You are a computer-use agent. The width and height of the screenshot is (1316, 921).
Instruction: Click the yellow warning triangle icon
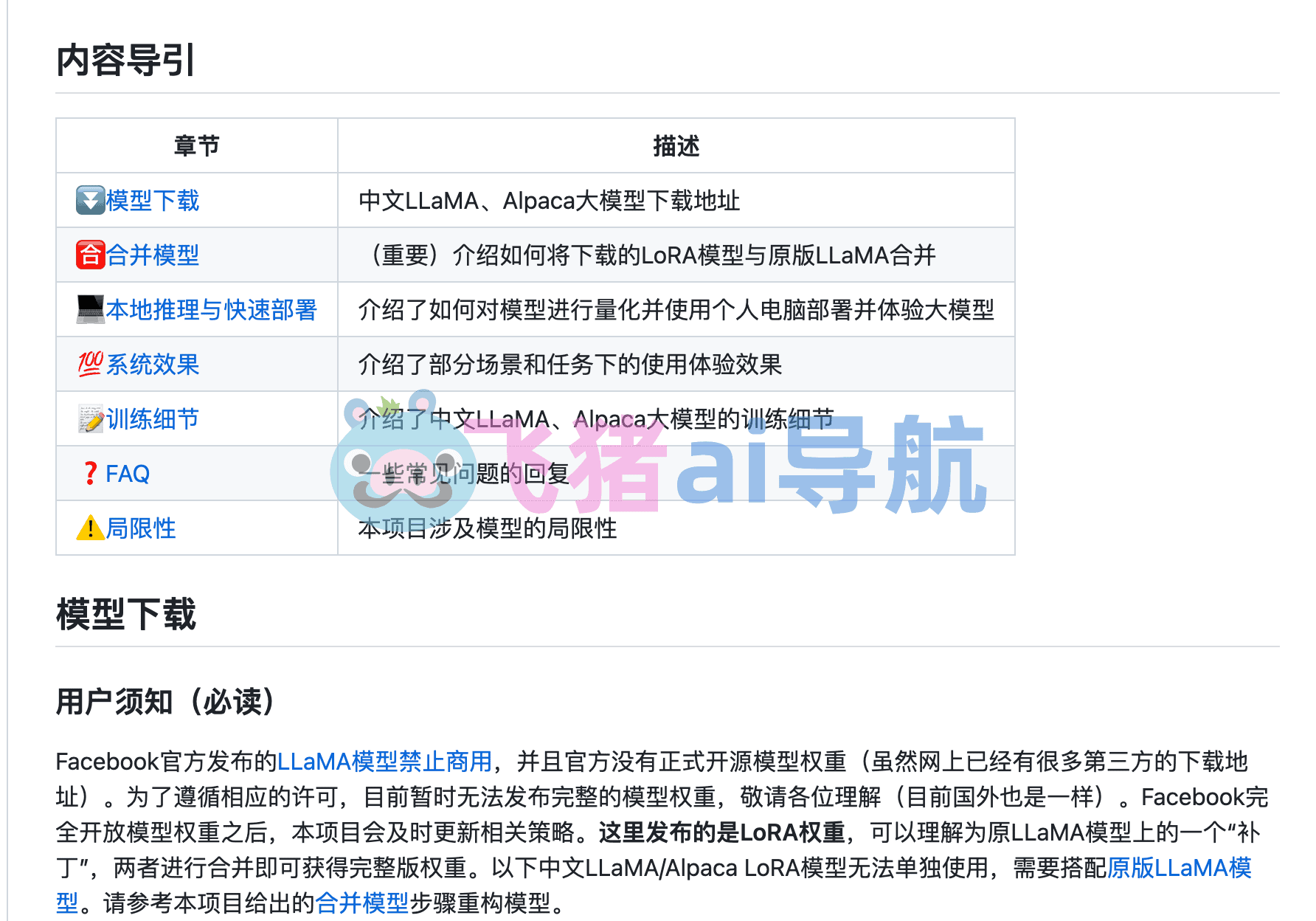tap(90, 528)
